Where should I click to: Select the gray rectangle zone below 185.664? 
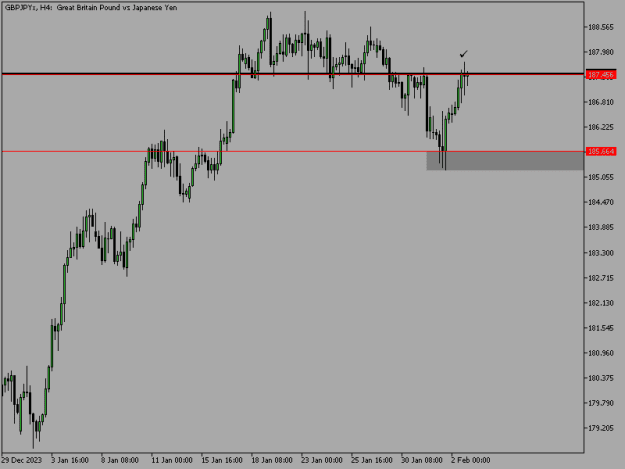pyautogui.click(x=505, y=161)
